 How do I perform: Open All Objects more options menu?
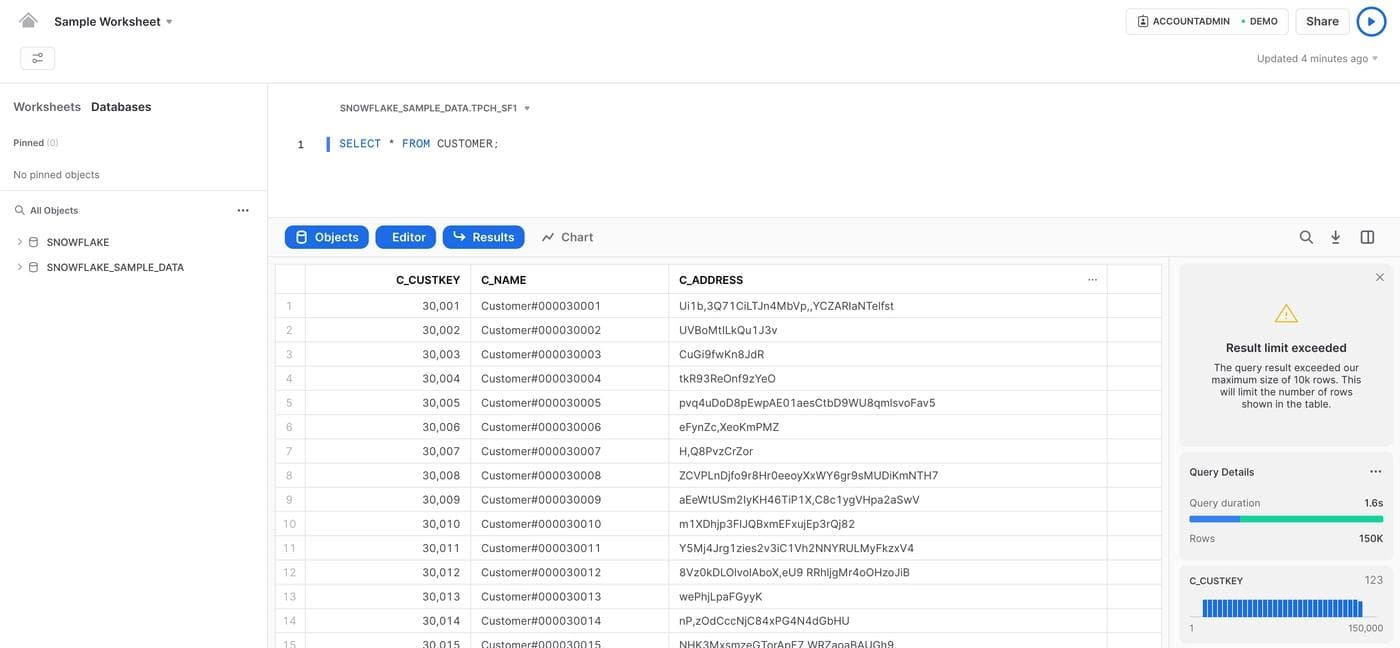243,210
